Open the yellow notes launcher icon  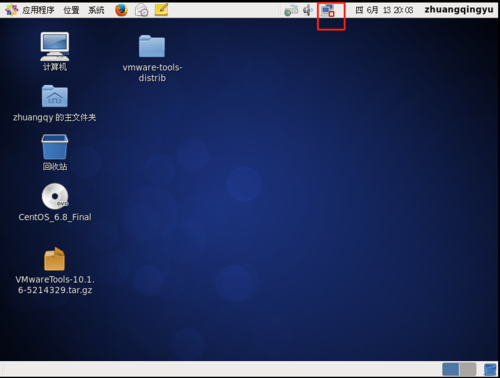coord(161,10)
